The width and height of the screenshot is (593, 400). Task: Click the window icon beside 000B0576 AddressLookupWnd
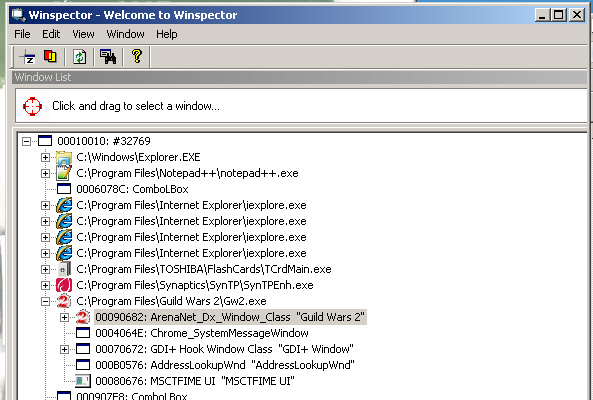click(83, 365)
